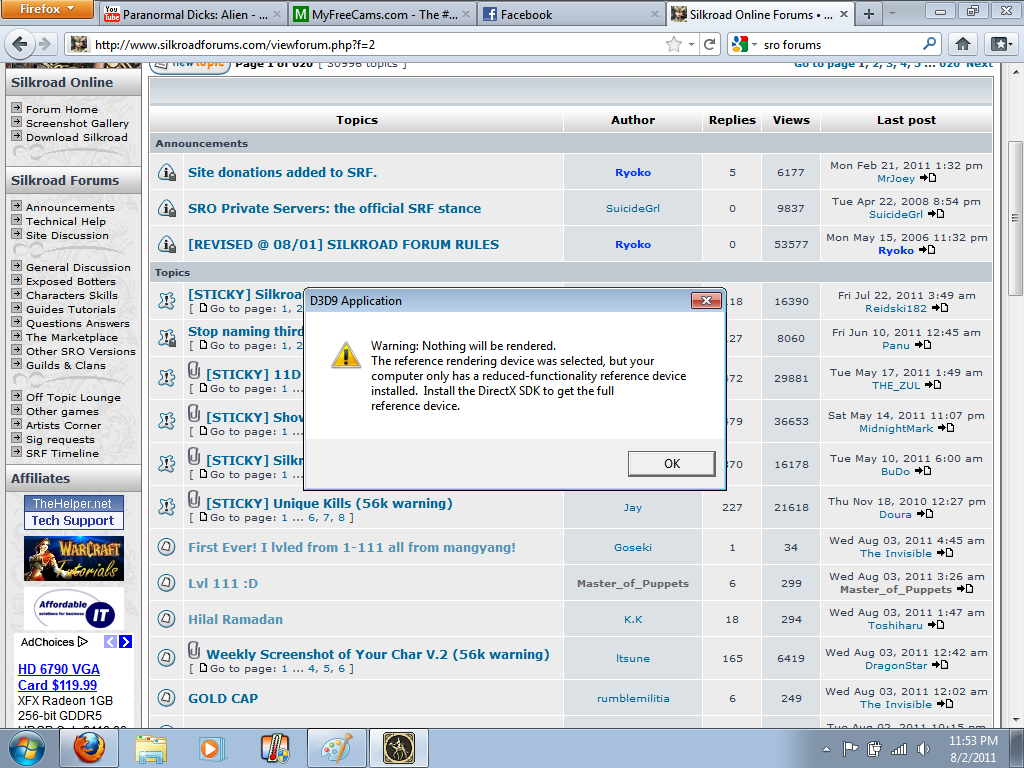Viewport: 1024px width, 768px height.
Task: Bookmark this page with the star icon
Action: click(674, 44)
